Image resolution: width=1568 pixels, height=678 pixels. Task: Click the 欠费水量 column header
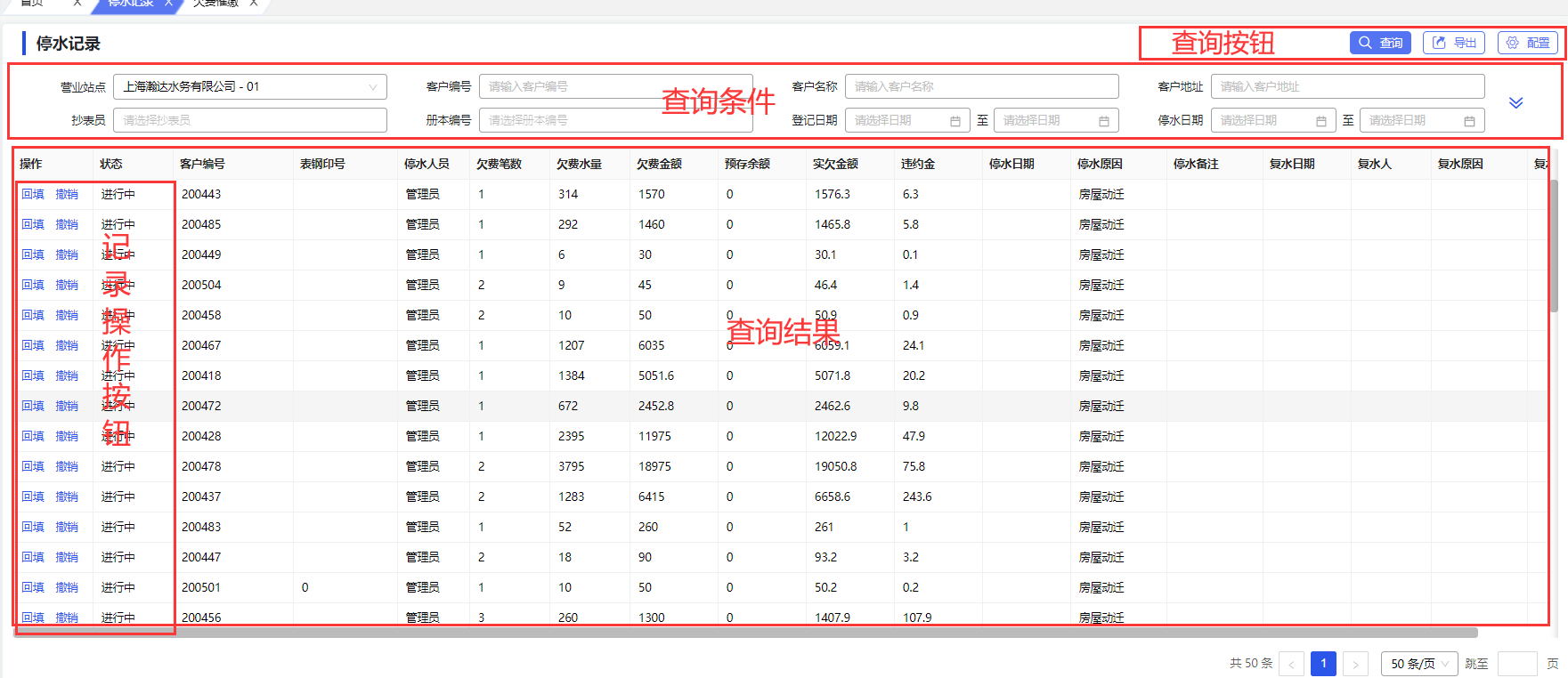tap(579, 164)
